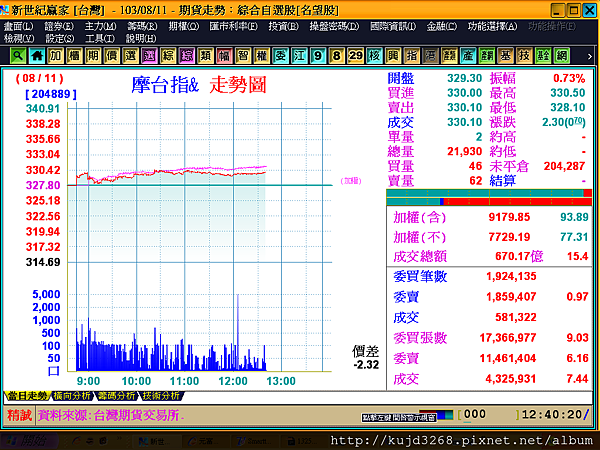Click the 摩台指& chart title
600x450 pixels.
pos(165,85)
